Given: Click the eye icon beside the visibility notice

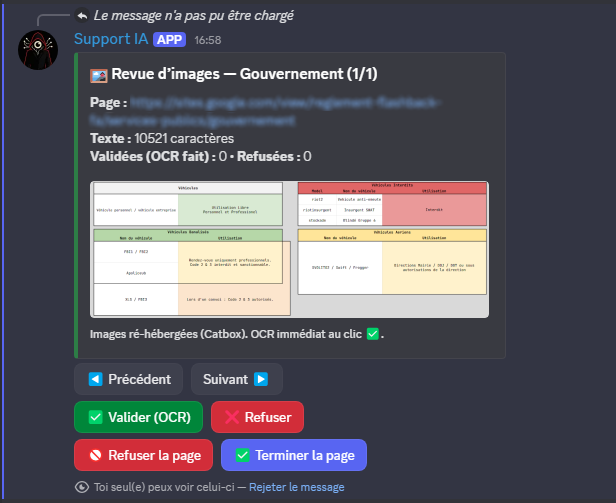Looking at the screenshot, I should (x=81, y=487).
